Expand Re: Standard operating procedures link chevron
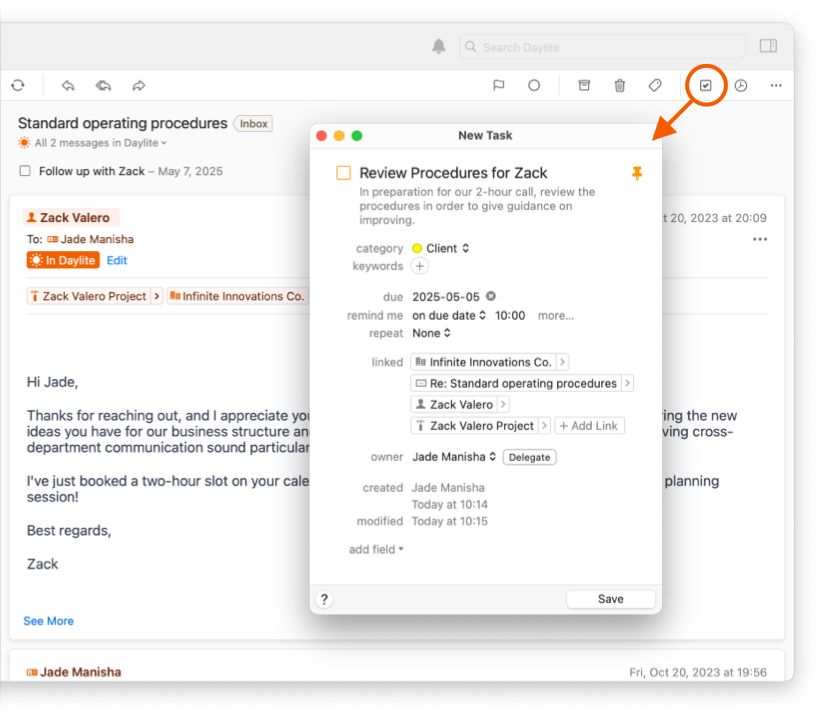This screenshot has height=719, width=824. coord(627,383)
